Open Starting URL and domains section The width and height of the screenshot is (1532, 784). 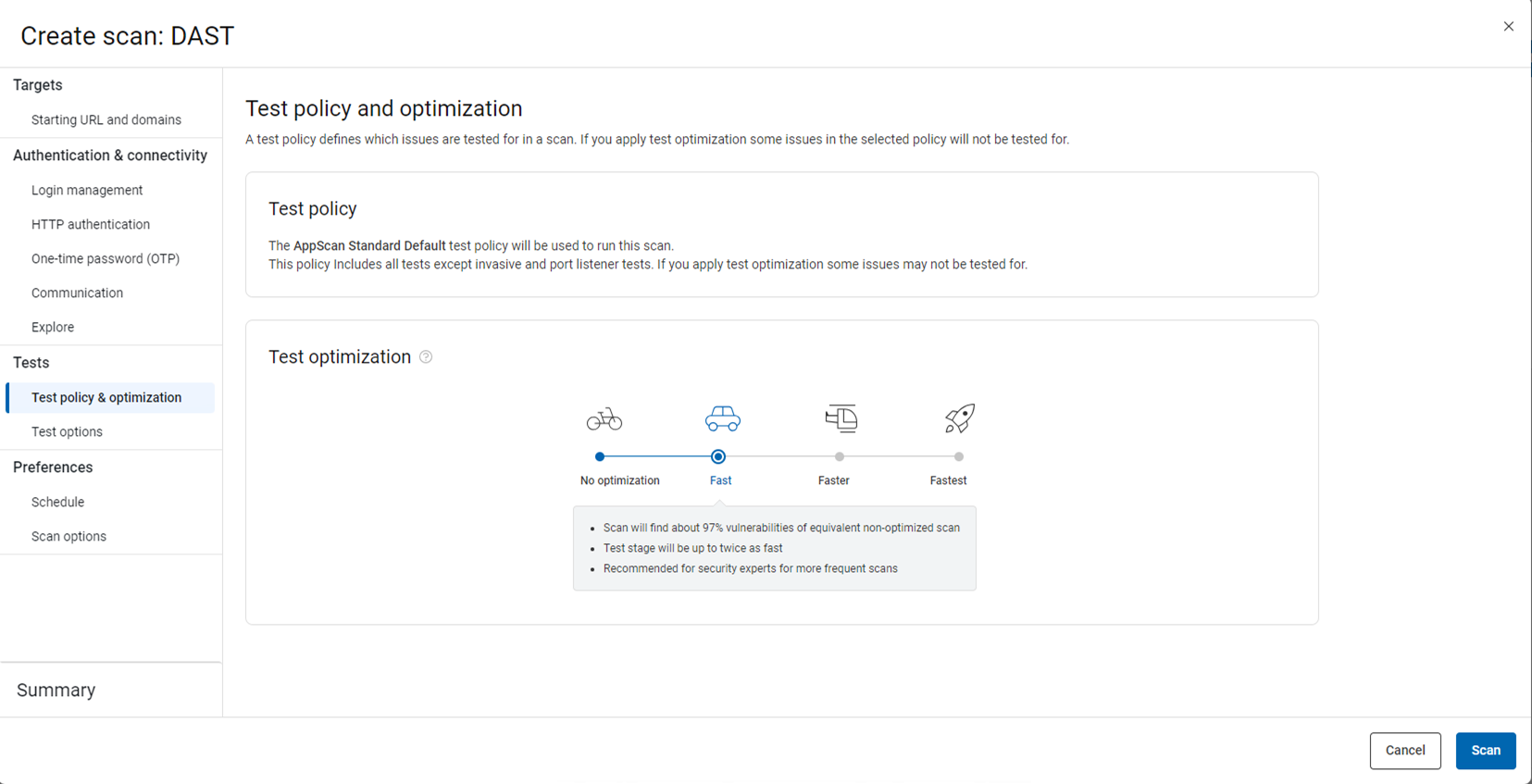point(106,119)
